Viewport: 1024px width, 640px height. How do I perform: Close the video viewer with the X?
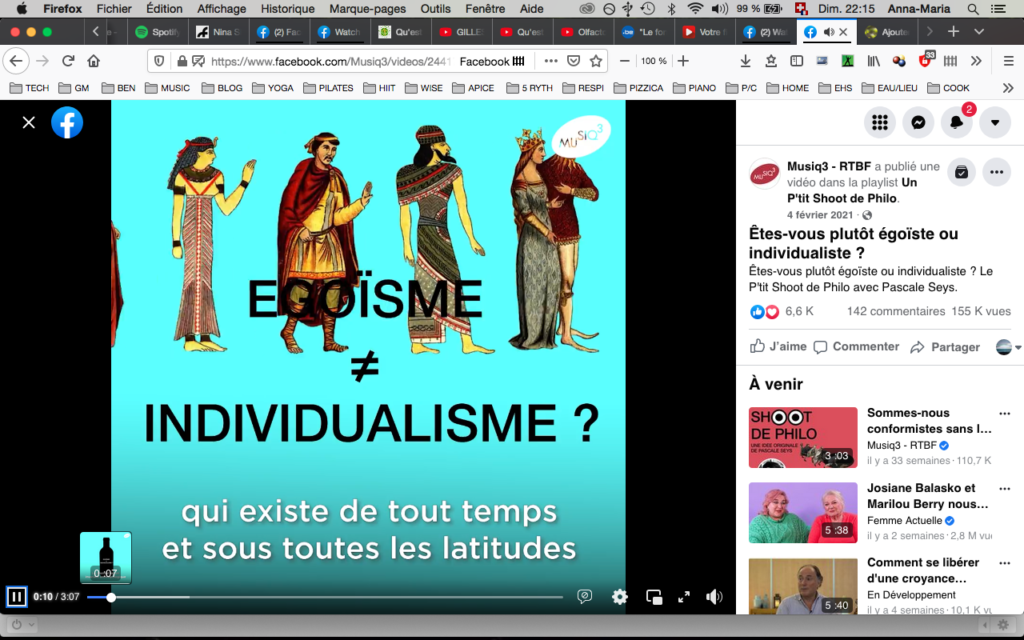pyautogui.click(x=29, y=122)
